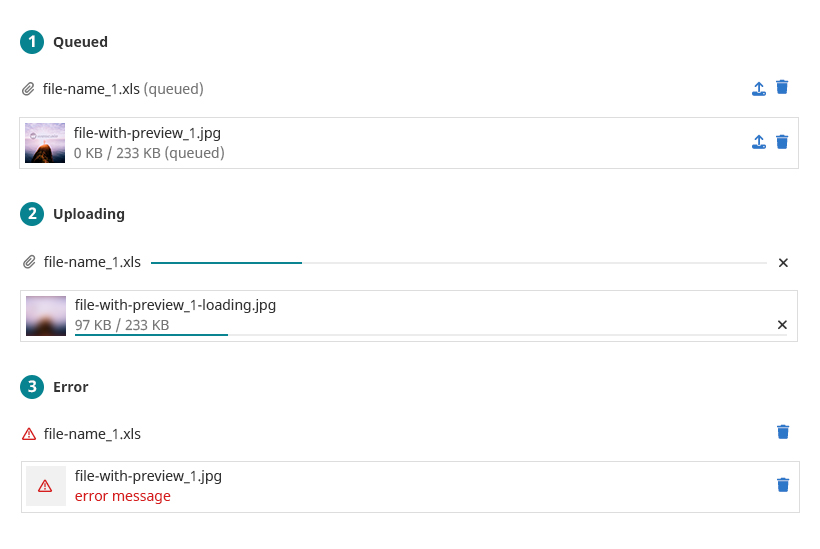Open the queued image preview thumbnail

pyautogui.click(x=45, y=143)
